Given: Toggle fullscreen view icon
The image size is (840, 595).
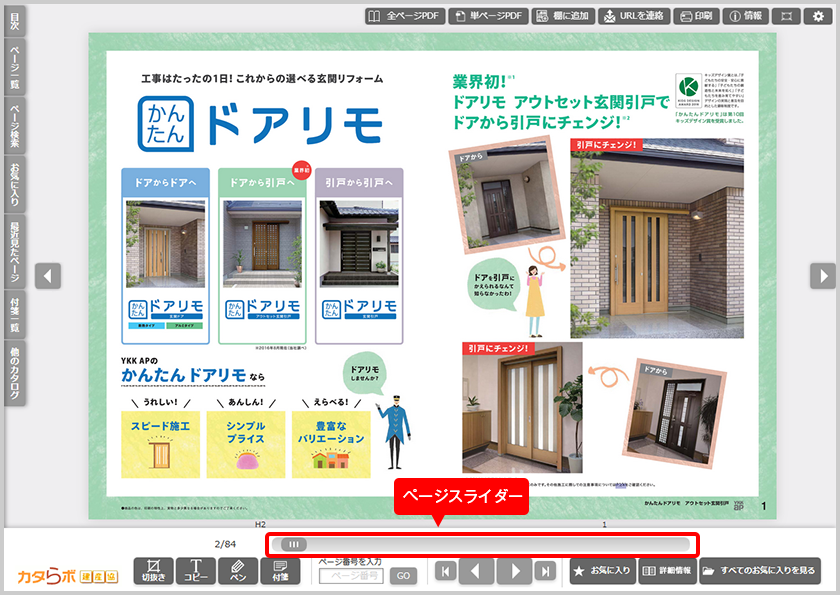Looking at the screenshot, I should 786,16.
